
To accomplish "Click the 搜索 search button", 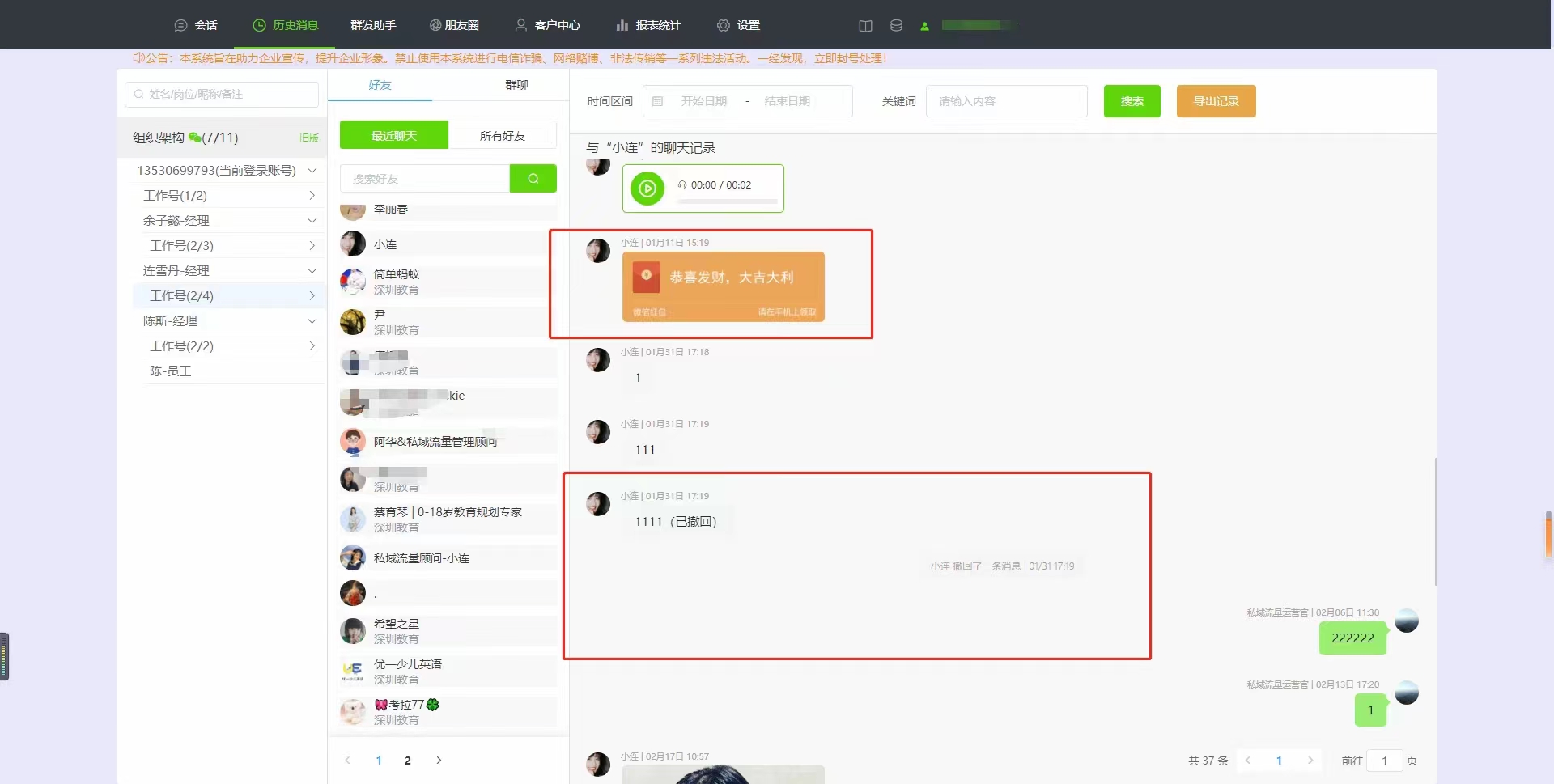I will 1131,101.
